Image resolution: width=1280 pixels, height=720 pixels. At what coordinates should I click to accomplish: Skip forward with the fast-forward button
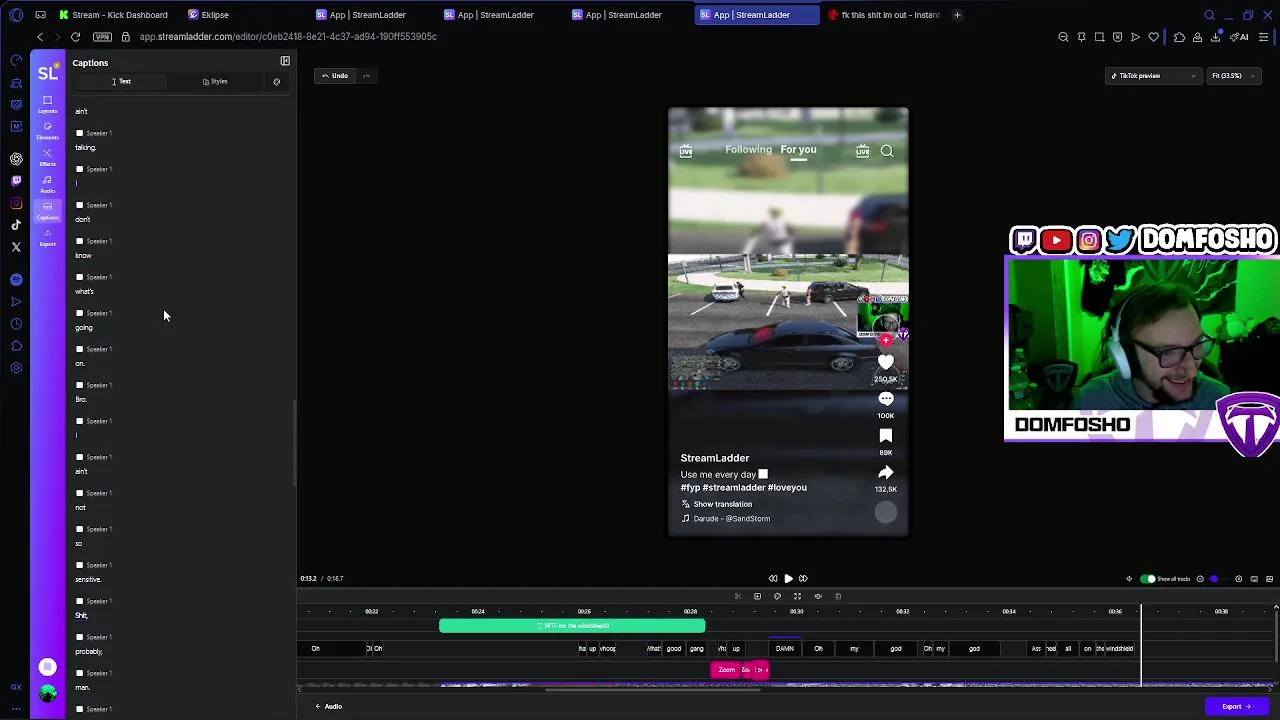click(803, 579)
